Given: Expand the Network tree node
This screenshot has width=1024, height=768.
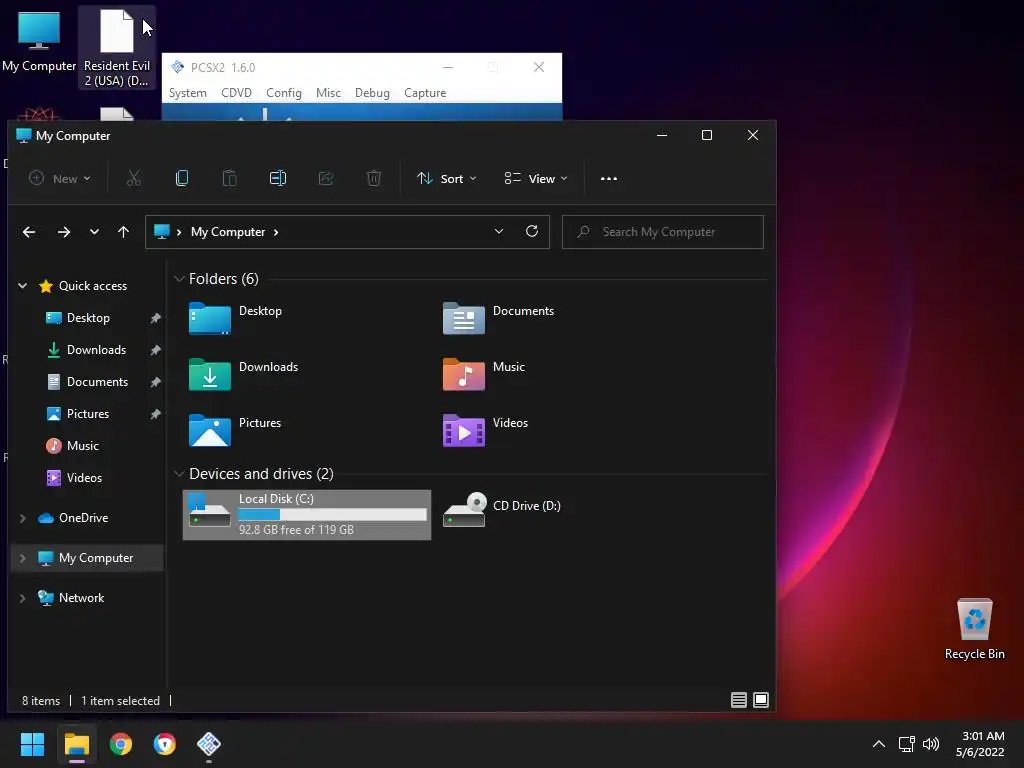Looking at the screenshot, I should point(22,598).
